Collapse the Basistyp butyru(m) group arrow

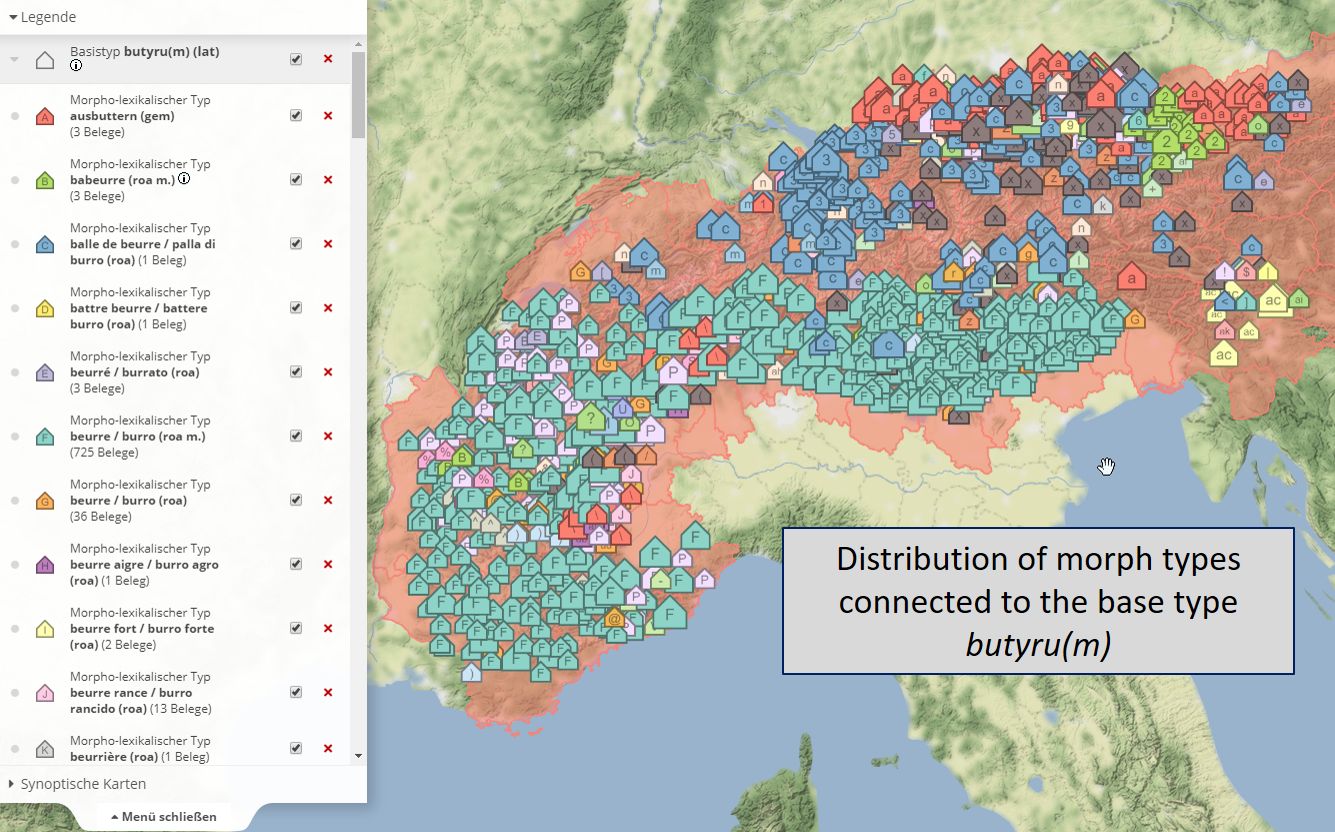click(14, 60)
